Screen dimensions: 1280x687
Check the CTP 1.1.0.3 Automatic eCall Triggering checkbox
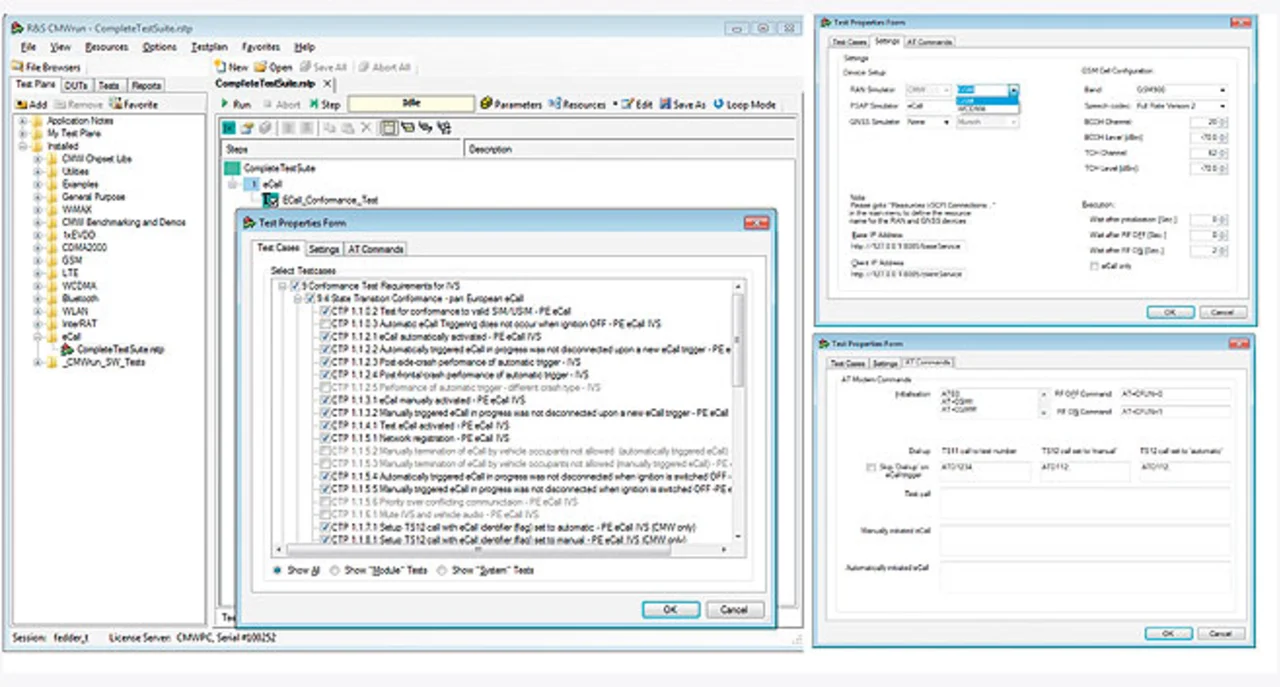[326, 324]
